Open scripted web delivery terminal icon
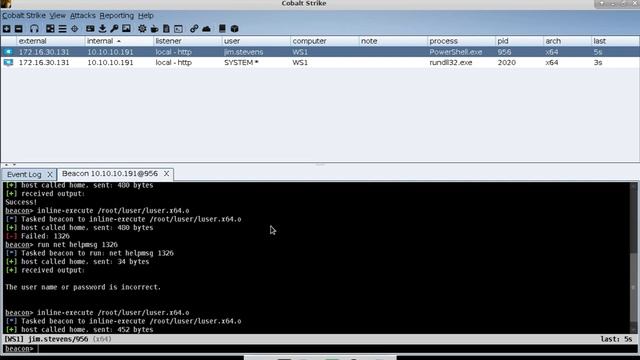 (x=178, y=29)
